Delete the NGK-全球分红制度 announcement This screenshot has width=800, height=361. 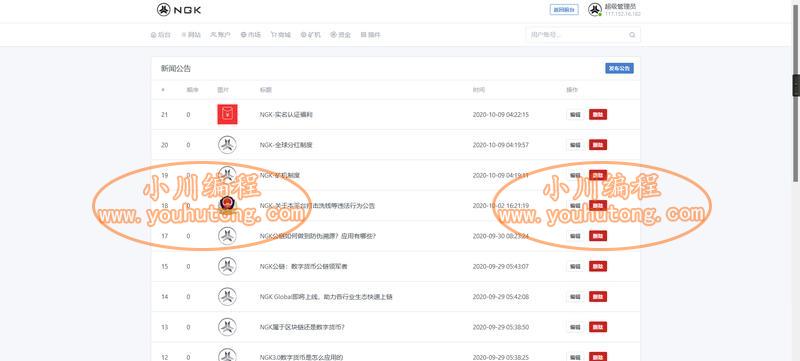pos(598,145)
